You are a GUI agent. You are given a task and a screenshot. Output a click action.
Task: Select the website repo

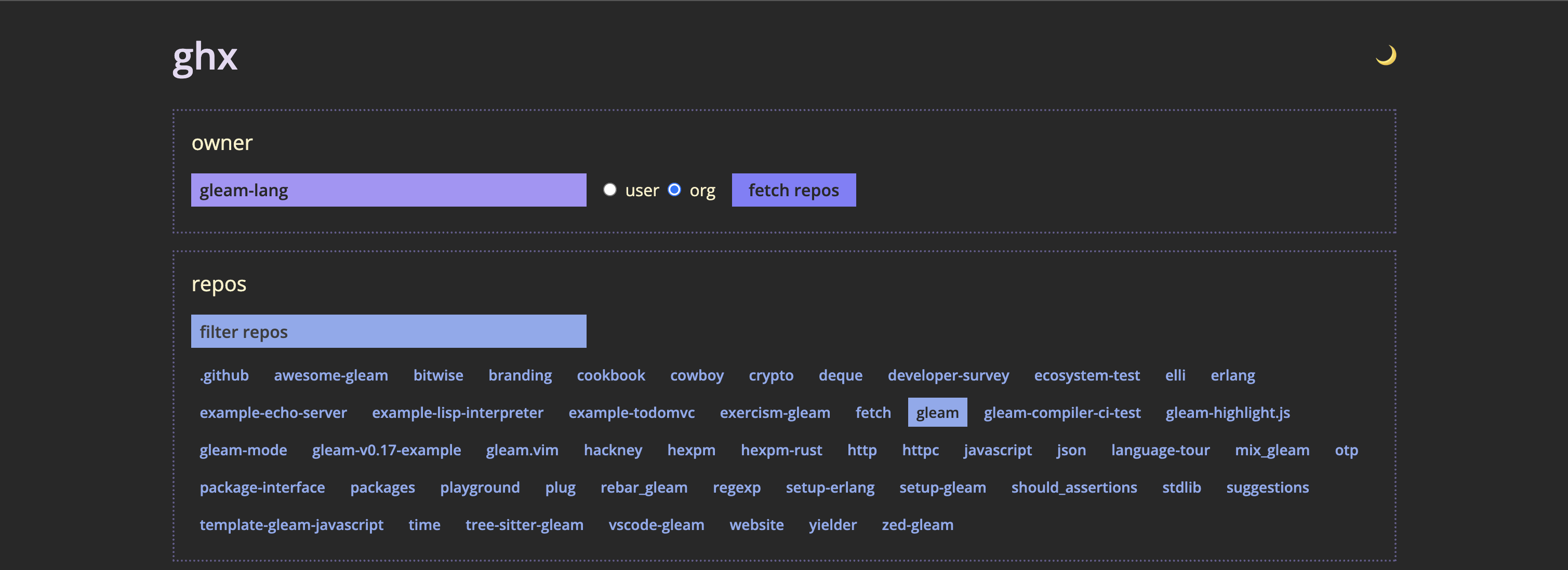tap(756, 525)
